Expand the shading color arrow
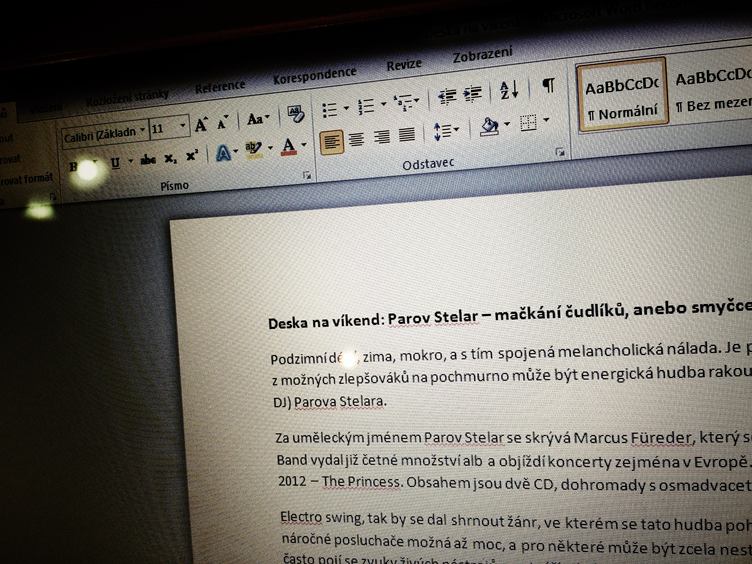752x564 pixels. (507, 125)
